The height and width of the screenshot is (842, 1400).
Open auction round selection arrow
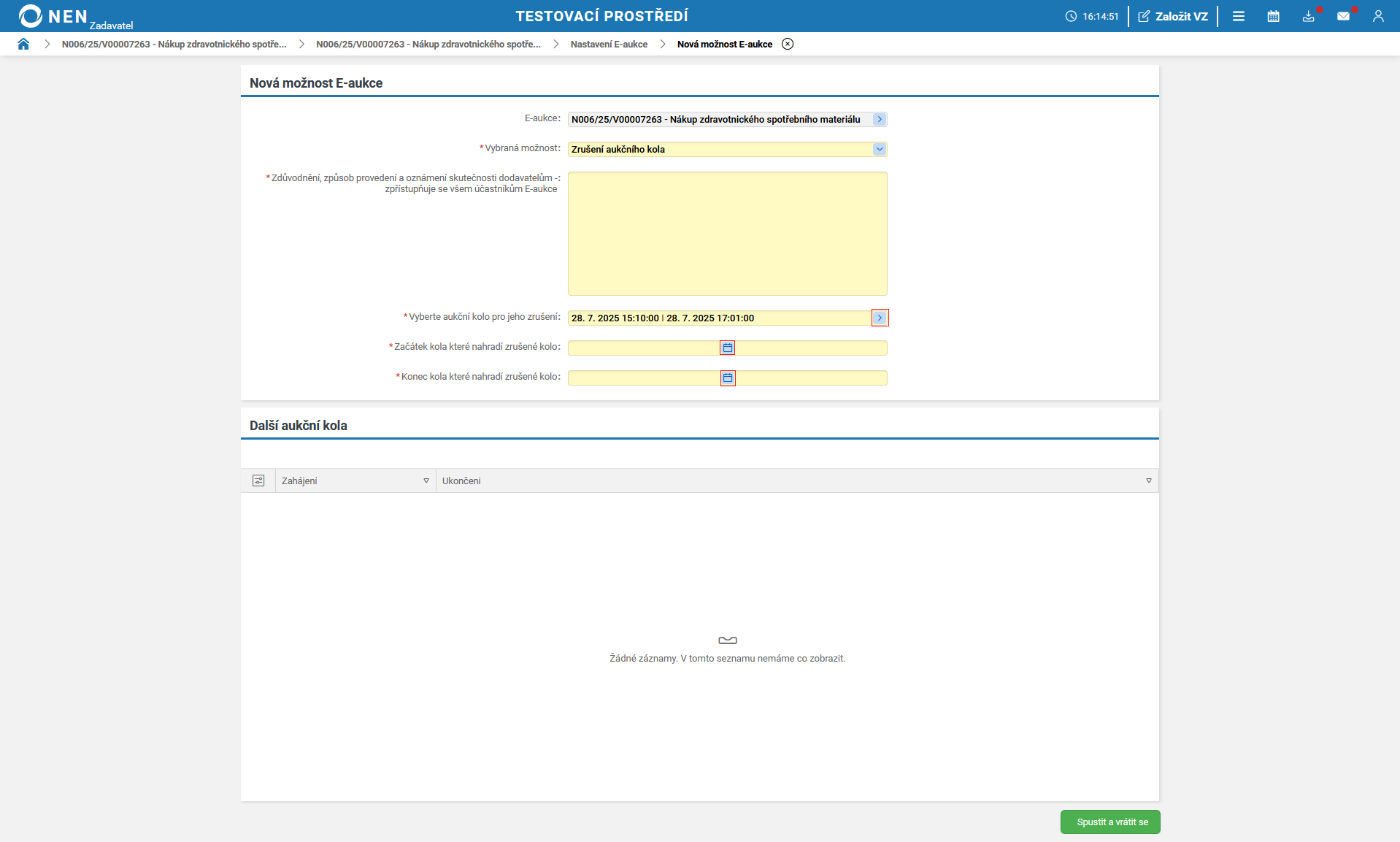[880, 318]
